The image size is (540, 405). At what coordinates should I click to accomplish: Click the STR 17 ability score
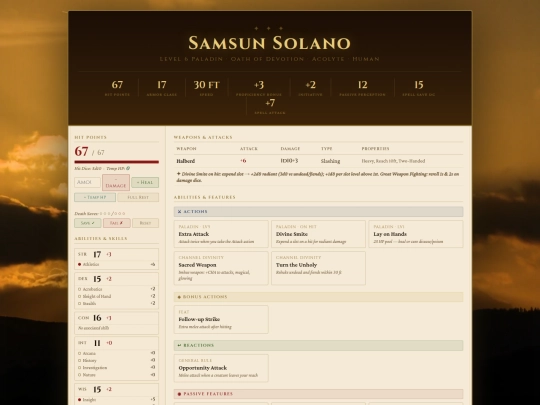coord(97,255)
